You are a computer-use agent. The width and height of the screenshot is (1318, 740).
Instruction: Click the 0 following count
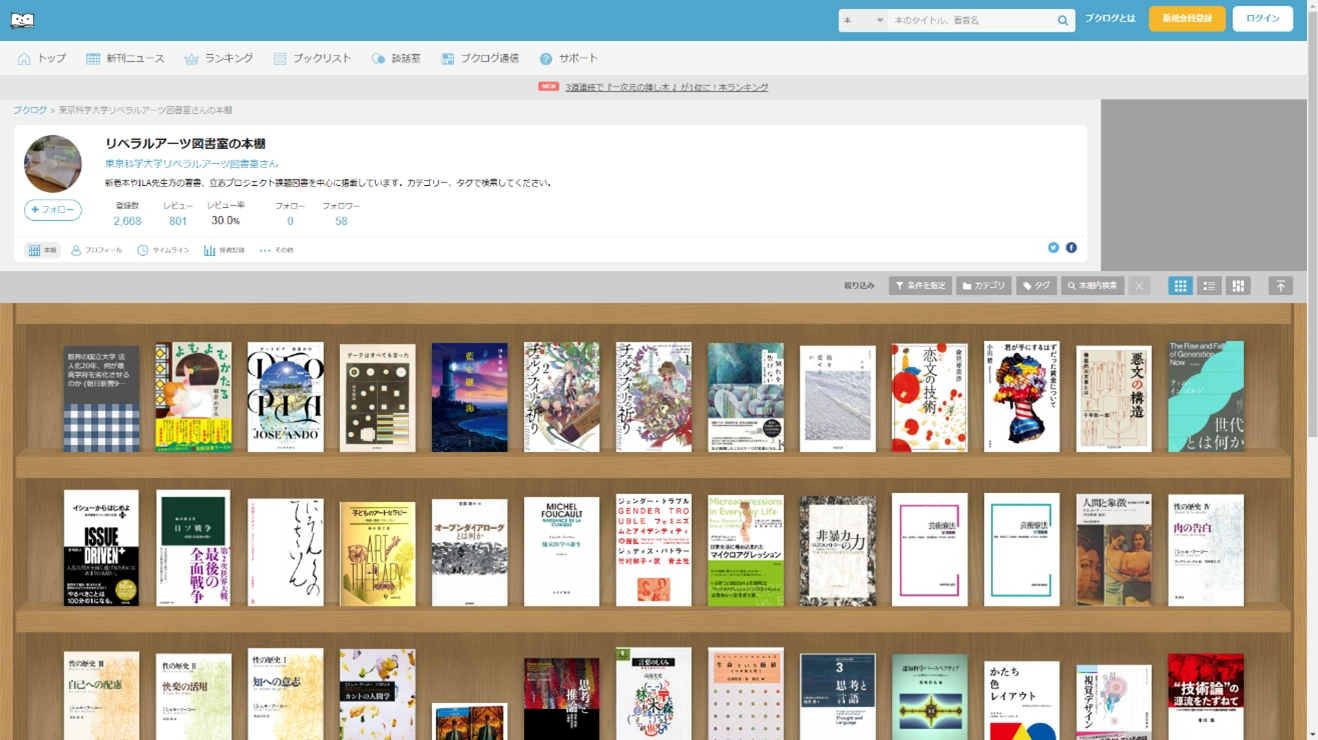click(x=290, y=221)
